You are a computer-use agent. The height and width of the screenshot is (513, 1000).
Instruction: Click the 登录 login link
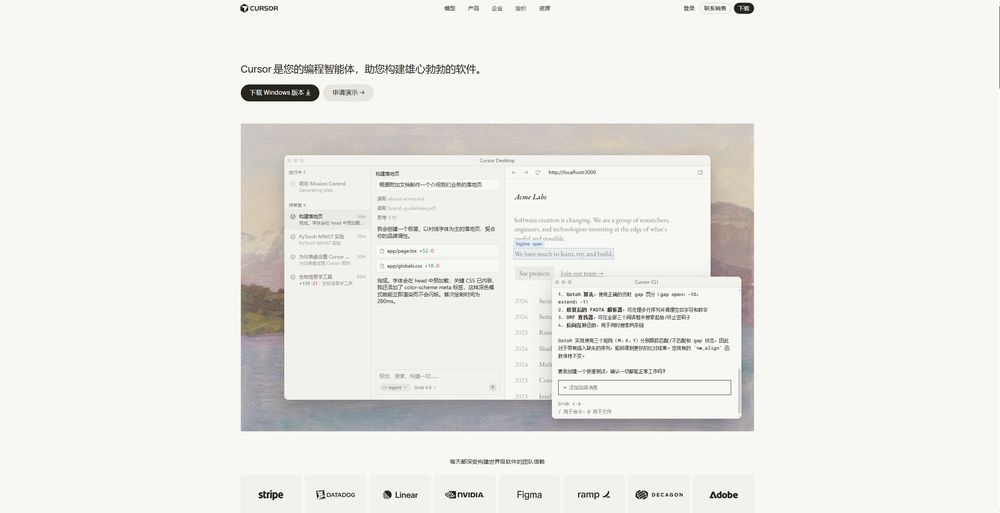(x=689, y=8)
